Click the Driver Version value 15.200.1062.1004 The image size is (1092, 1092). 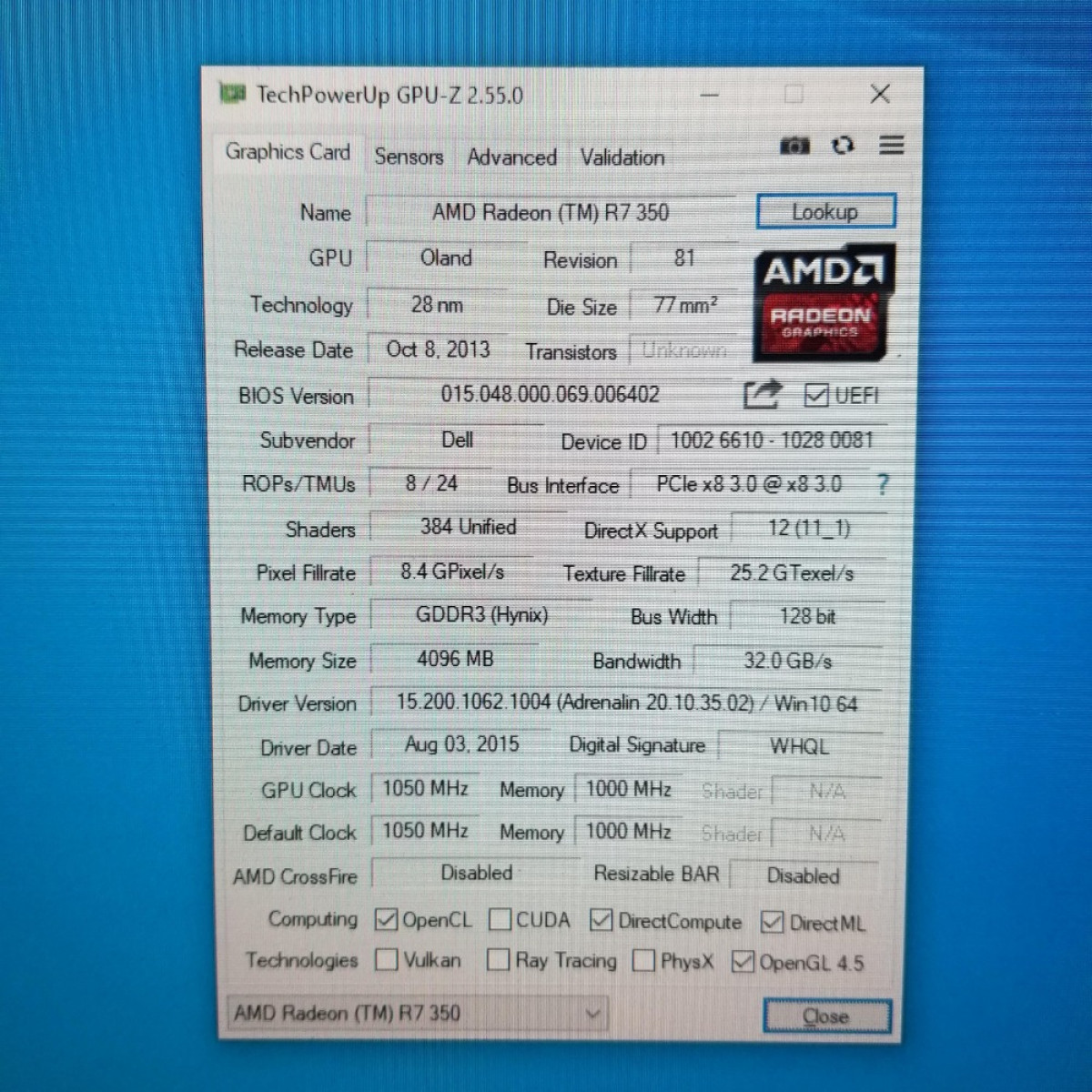(x=627, y=703)
